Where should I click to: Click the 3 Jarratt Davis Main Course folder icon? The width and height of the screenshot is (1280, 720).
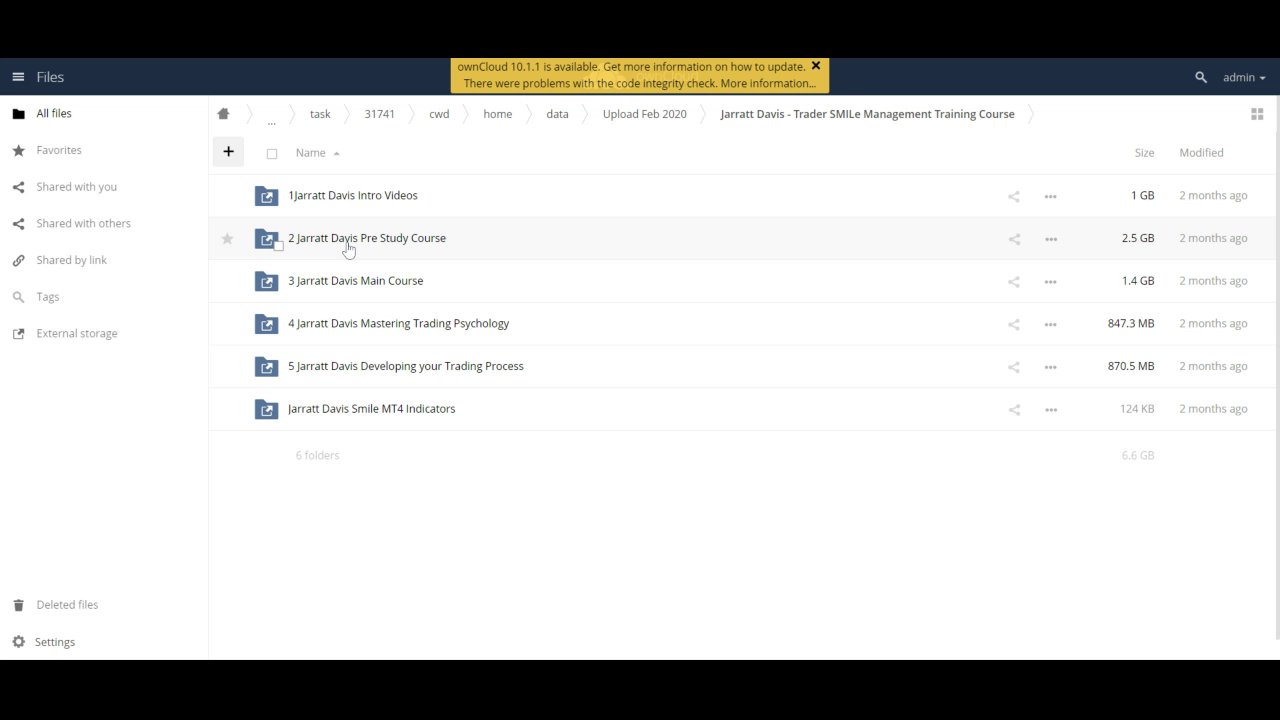click(x=266, y=281)
